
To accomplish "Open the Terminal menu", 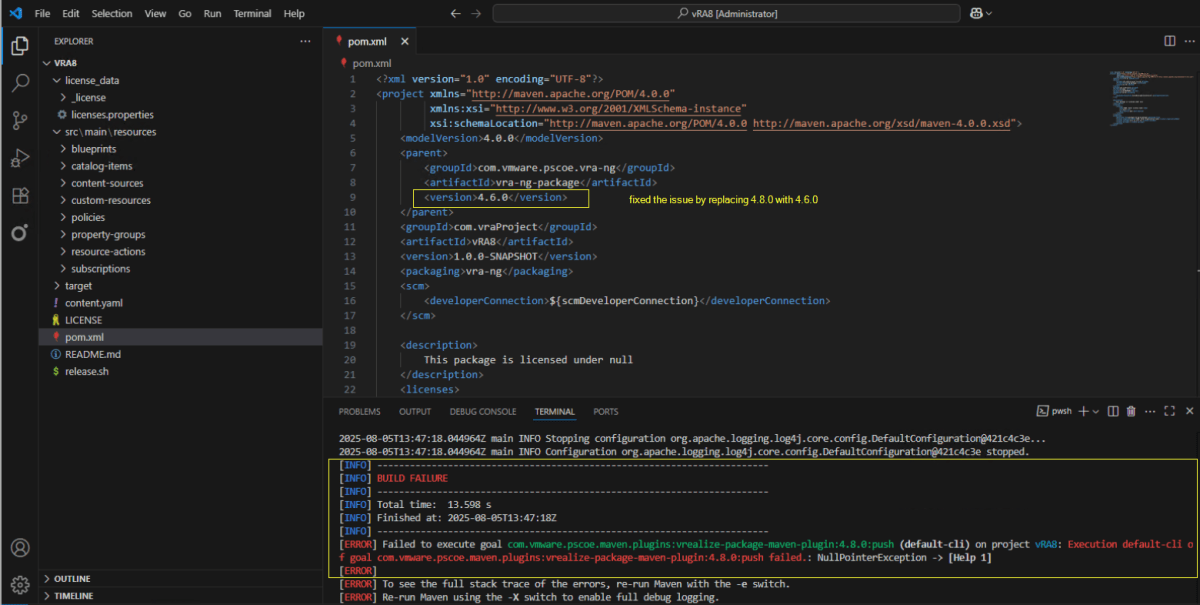I will click(252, 13).
